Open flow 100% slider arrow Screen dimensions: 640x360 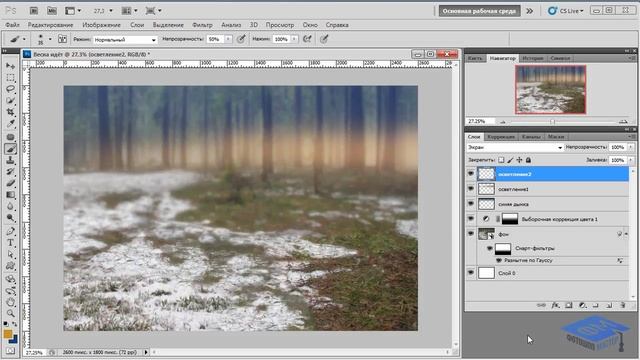point(295,39)
